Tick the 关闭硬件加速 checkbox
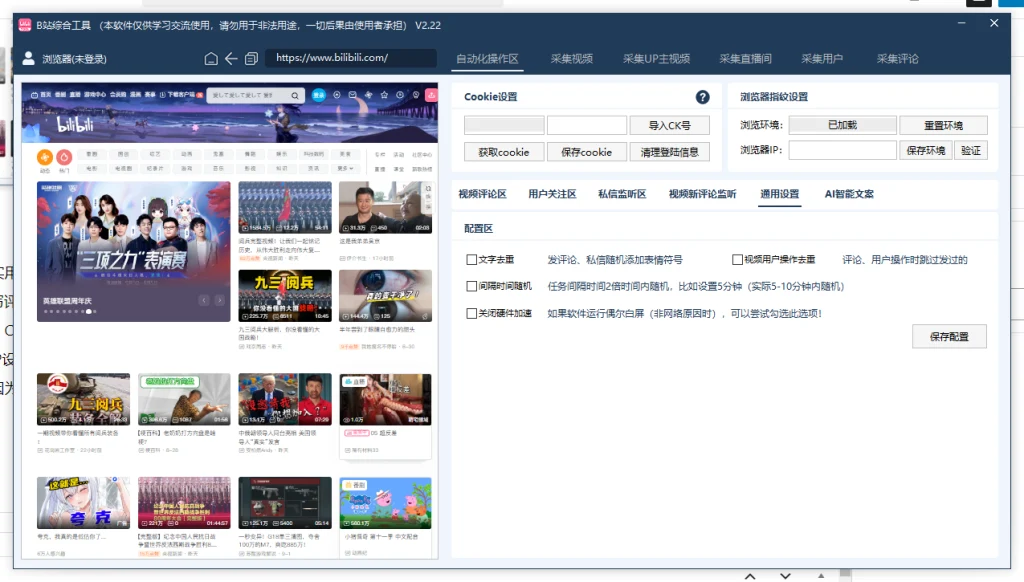This screenshot has height=582, width=1024. (472, 314)
